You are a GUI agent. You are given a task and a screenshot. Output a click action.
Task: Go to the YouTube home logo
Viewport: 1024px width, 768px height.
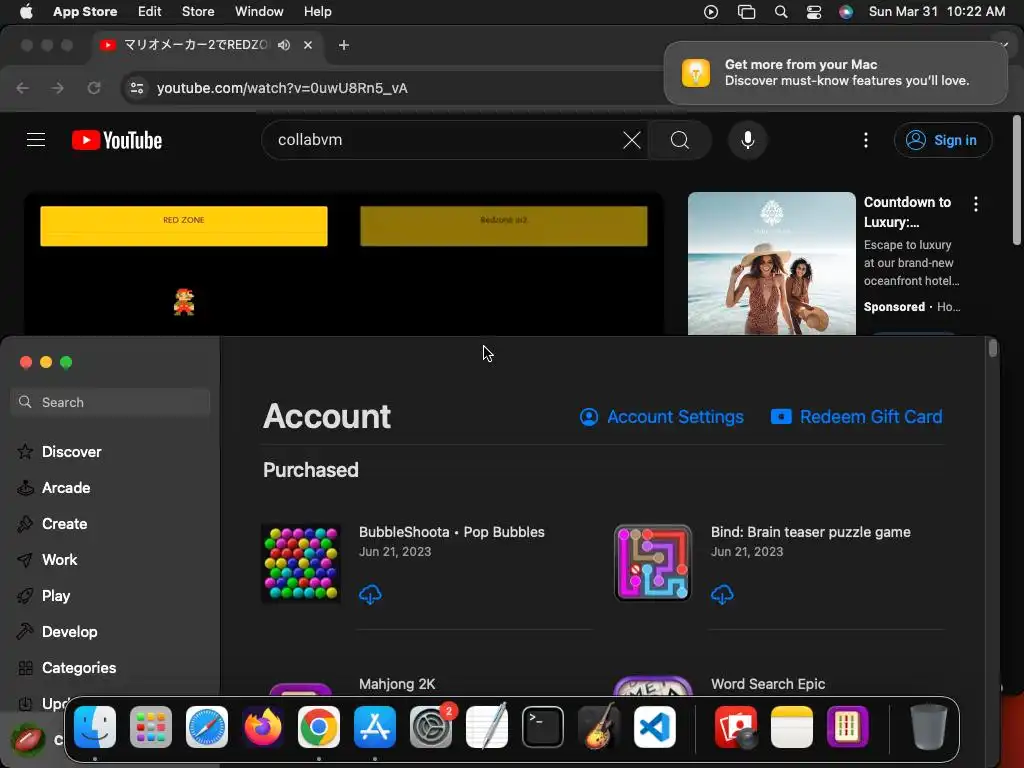click(x=117, y=140)
